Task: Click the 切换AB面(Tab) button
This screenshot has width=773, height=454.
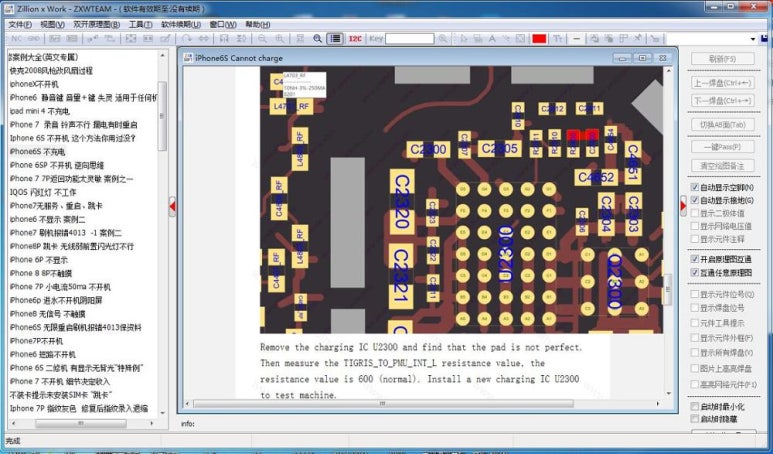Action: (723, 125)
